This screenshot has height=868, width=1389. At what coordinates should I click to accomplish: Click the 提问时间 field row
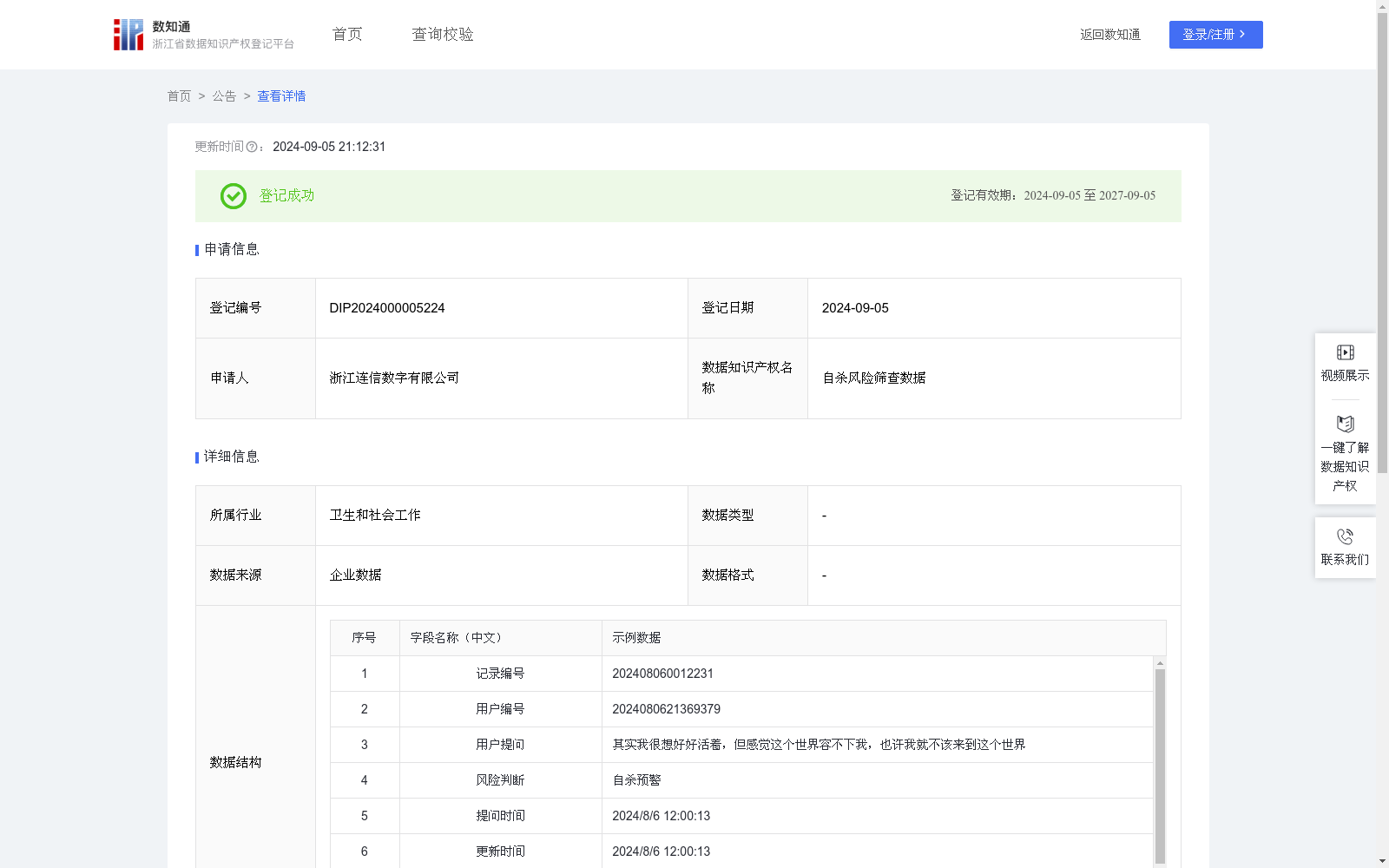pos(741,816)
